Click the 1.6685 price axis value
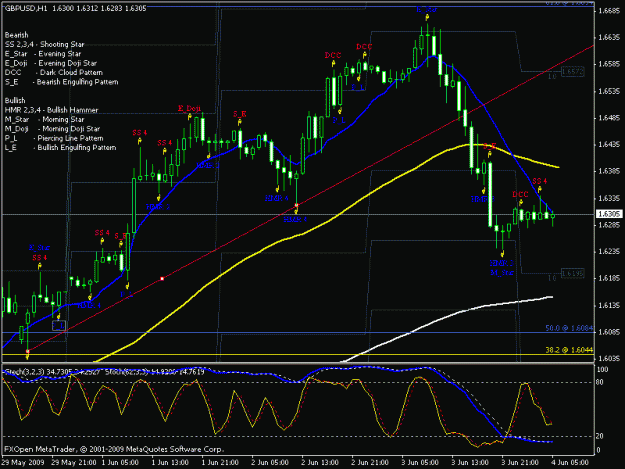 [609, 11]
